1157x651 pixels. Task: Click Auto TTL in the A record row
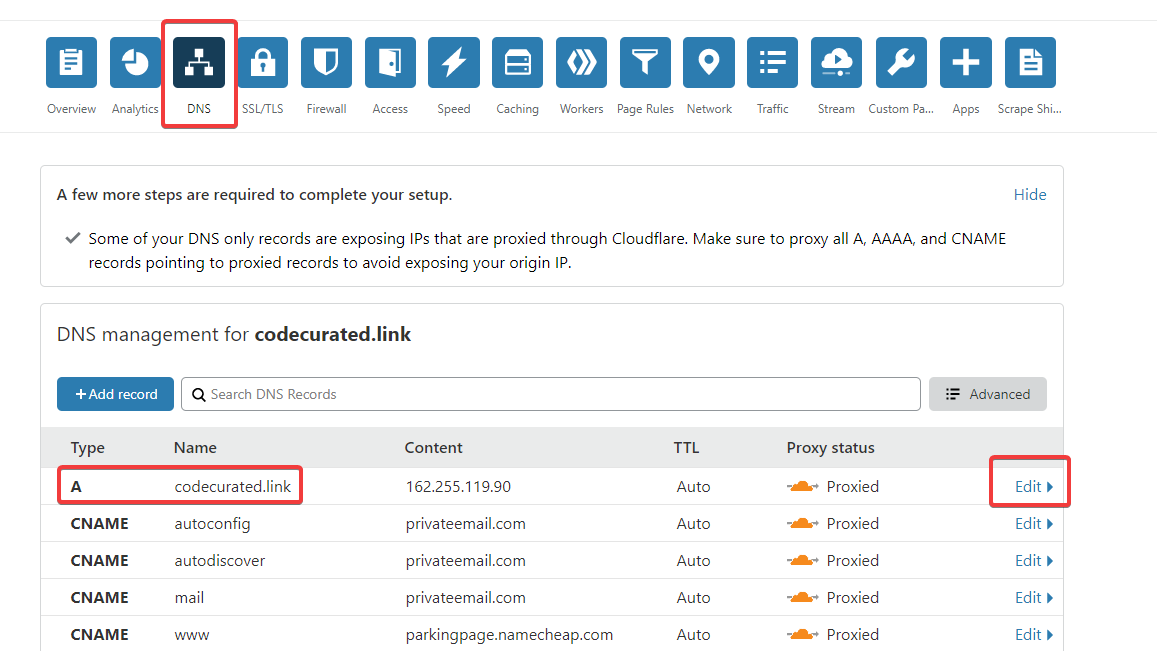694,486
